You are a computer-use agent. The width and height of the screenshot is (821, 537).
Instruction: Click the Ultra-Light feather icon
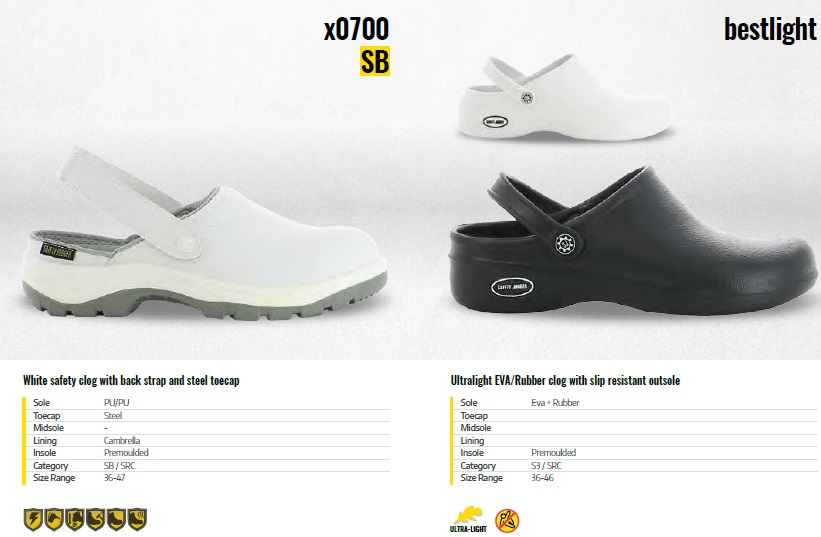(468, 520)
